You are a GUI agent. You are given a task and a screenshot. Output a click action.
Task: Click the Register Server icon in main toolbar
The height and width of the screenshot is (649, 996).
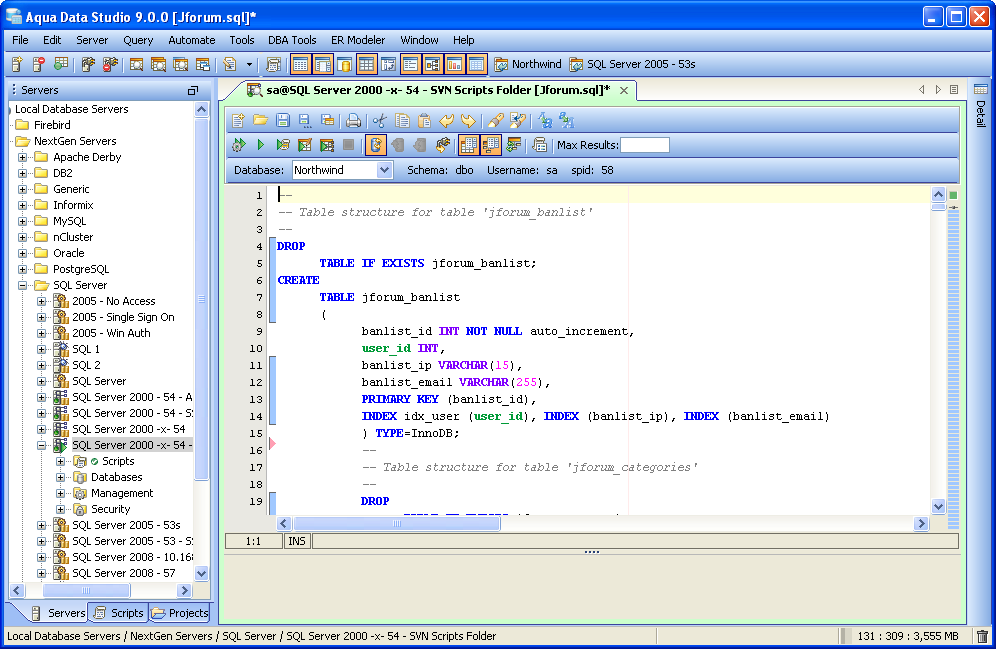(x=17, y=64)
